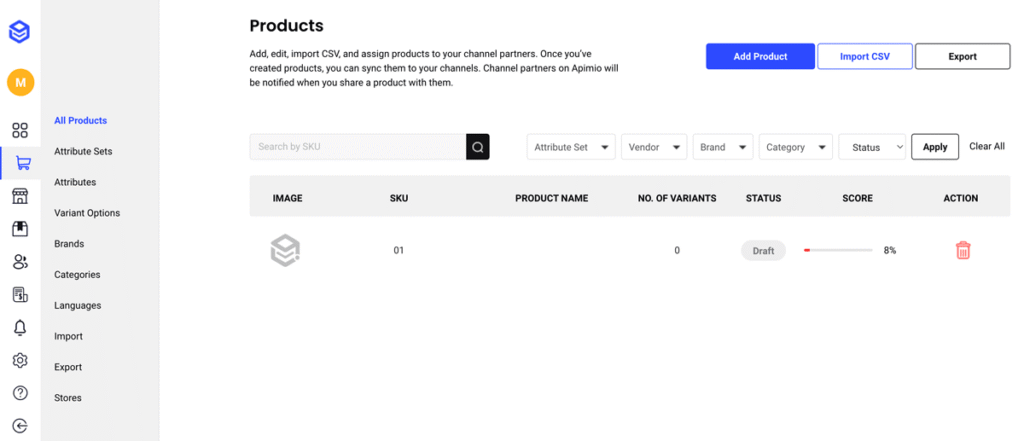Click the Add Product button
Image resolution: width=1024 pixels, height=441 pixels.
pos(760,56)
